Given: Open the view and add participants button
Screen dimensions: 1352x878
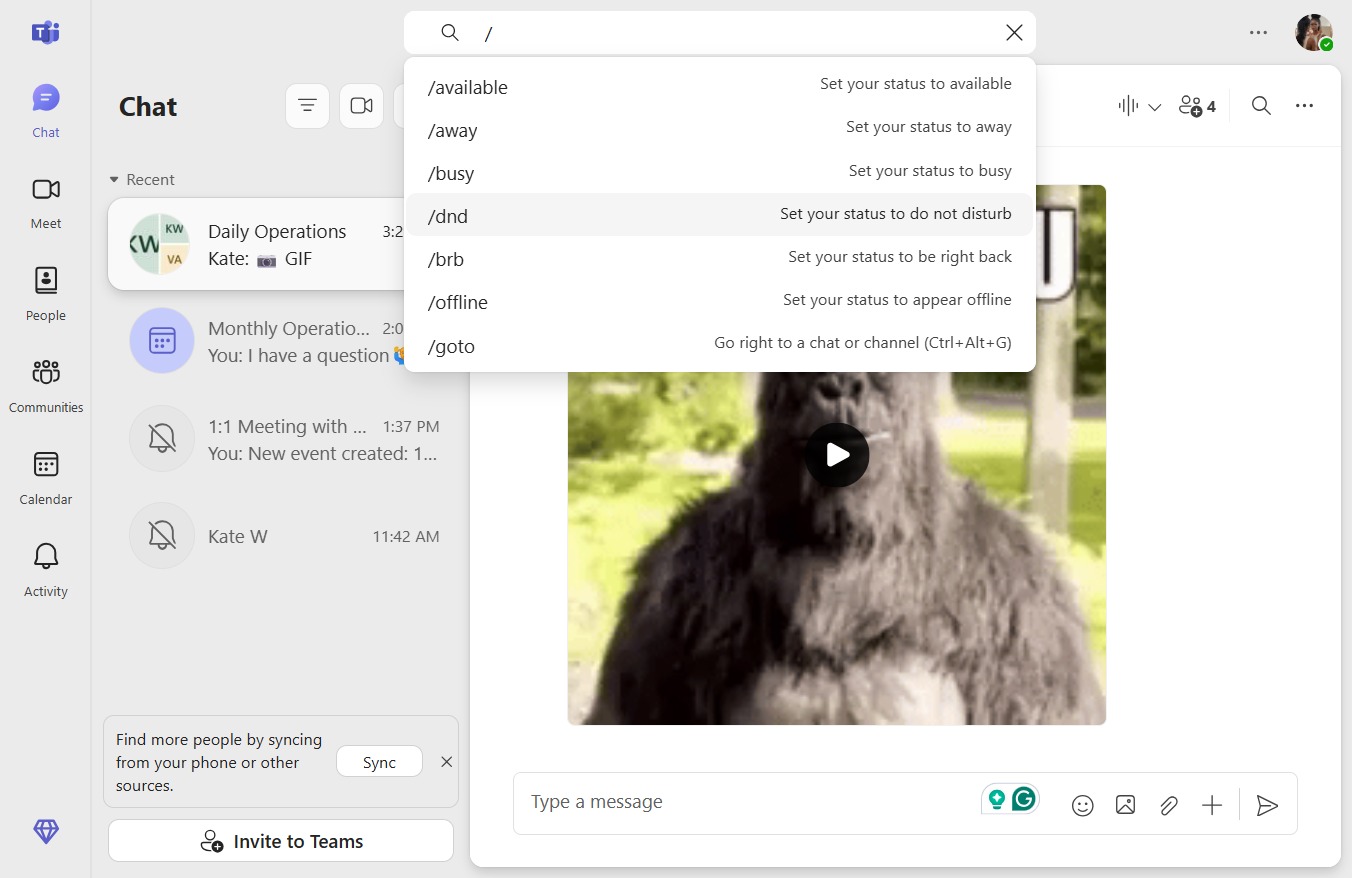Looking at the screenshot, I should point(1197,106).
